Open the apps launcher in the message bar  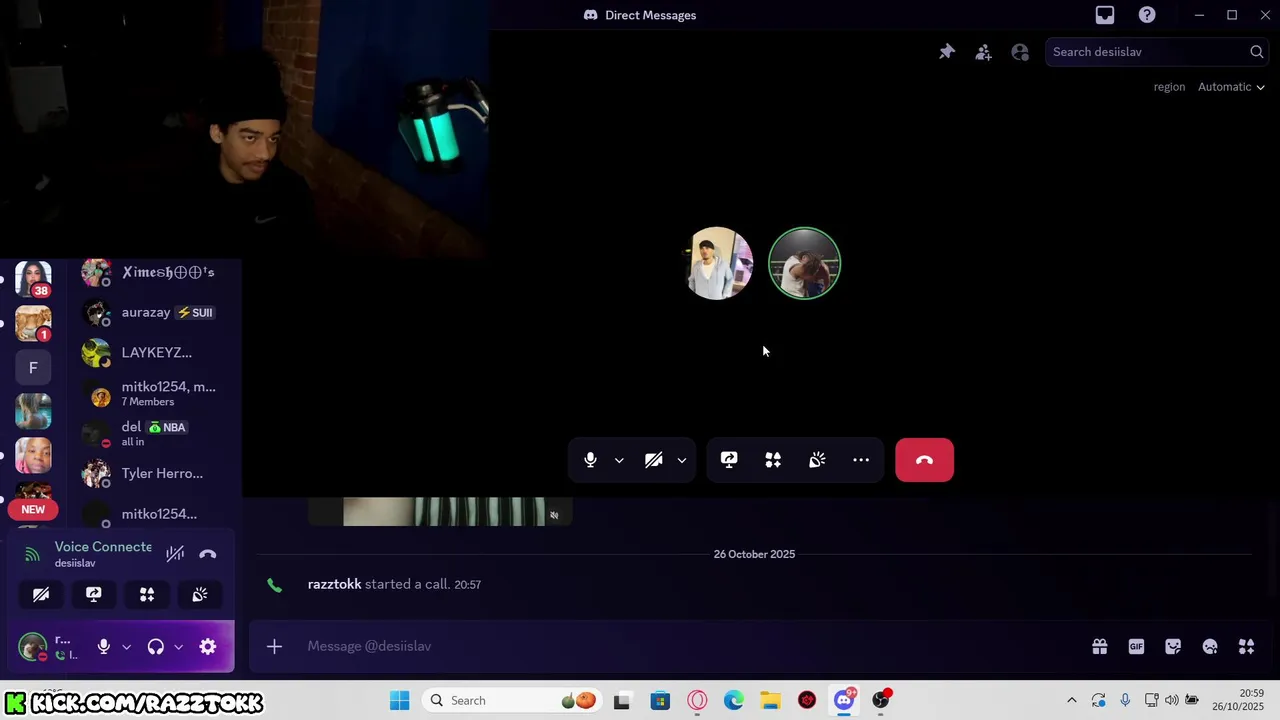pyautogui.click(x=1246, y=647)
